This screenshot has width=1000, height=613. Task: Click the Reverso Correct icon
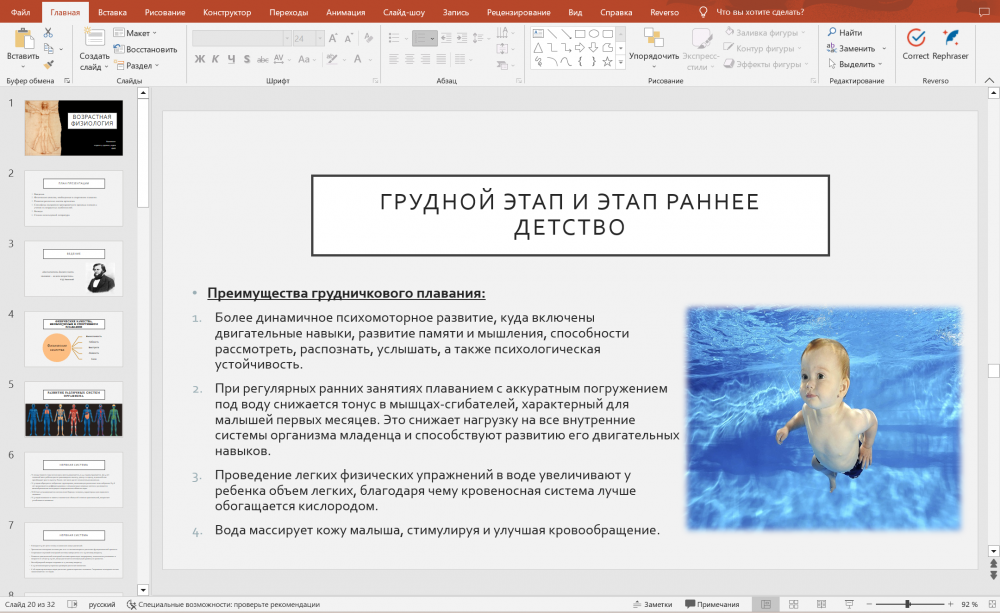(x=915, y=38)
